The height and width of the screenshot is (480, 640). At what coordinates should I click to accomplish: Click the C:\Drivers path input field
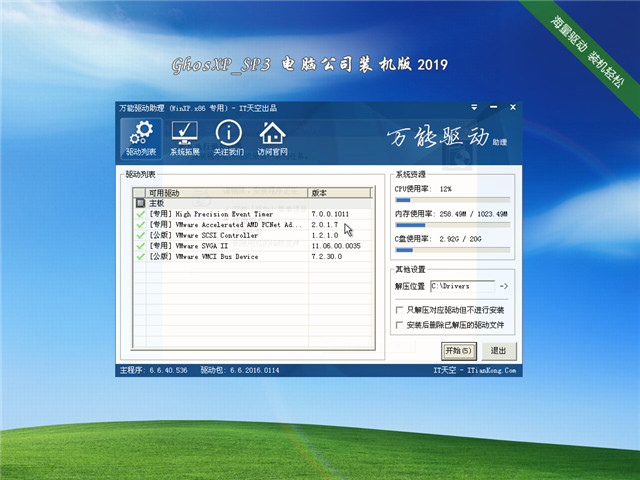tap(462, 286)
